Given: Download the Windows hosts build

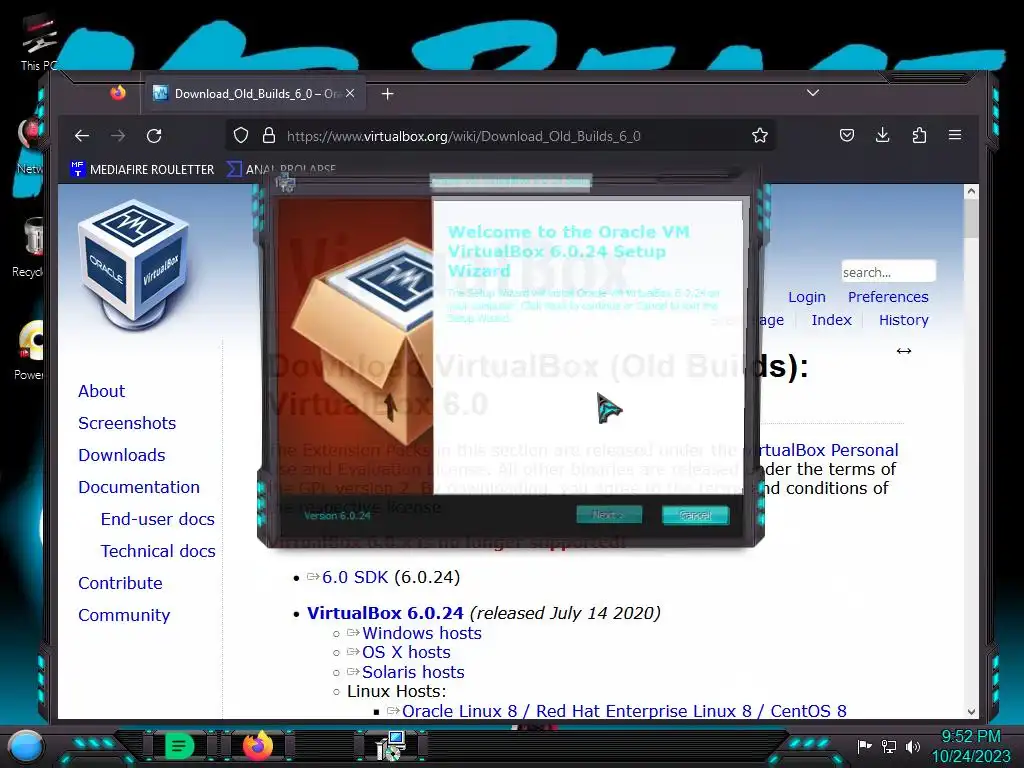Looking at the screenshot, I should (x=422, y=633).
